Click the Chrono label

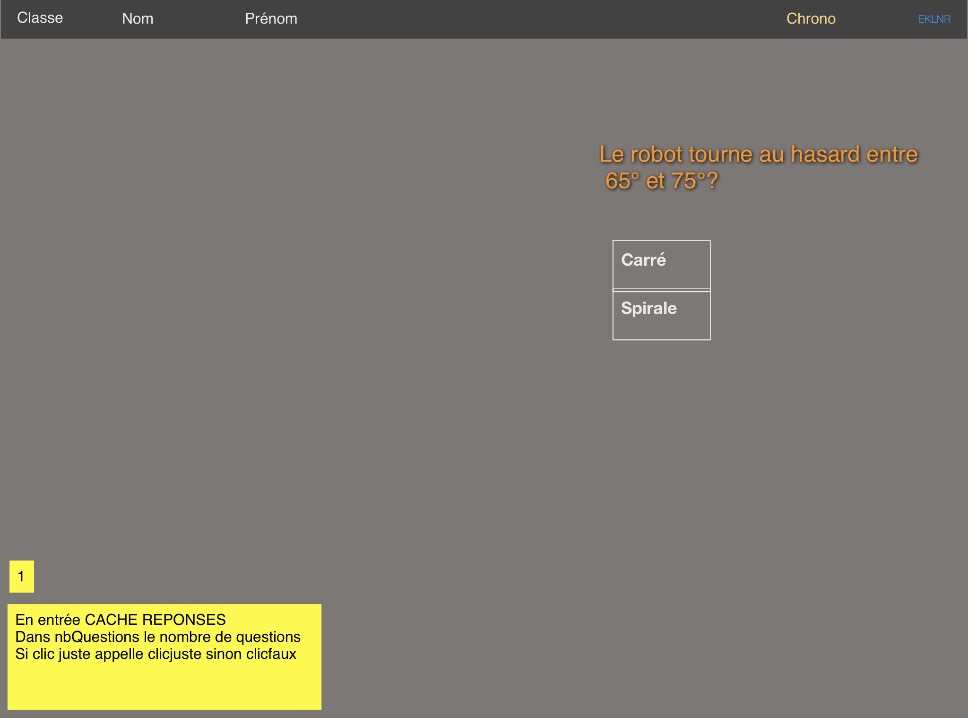tap(811, 19)
